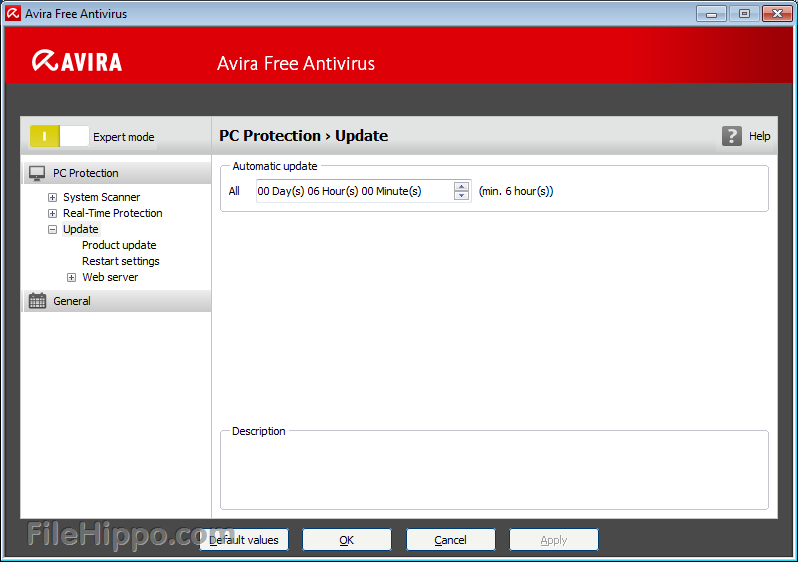The width and height of the screenshot is (798, 562).
Task: Minimize the Avira Free Antivirus window
Action: [x=711, y=14]
